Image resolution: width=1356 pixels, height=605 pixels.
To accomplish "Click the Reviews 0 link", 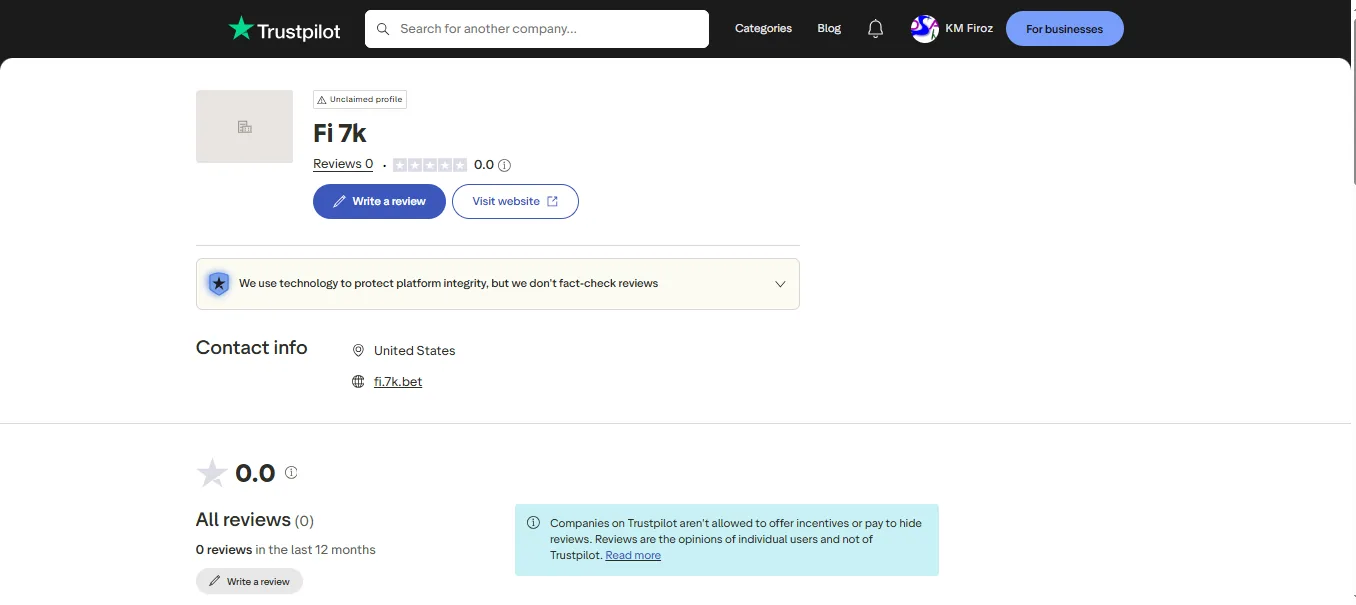I will click(x=343, y=164).
